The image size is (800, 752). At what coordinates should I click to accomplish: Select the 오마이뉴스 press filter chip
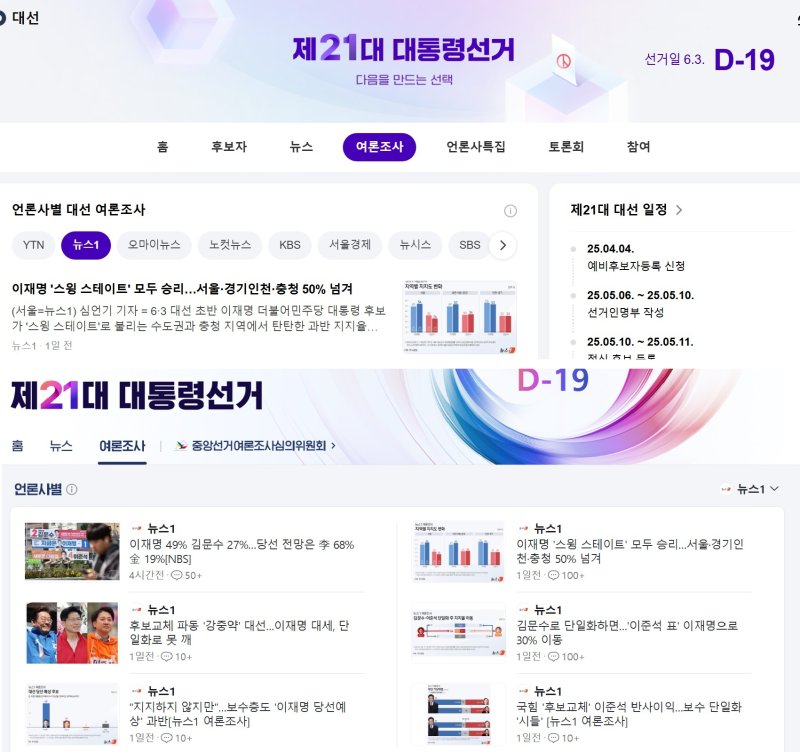pyautogui.click(x=155, y=245)
